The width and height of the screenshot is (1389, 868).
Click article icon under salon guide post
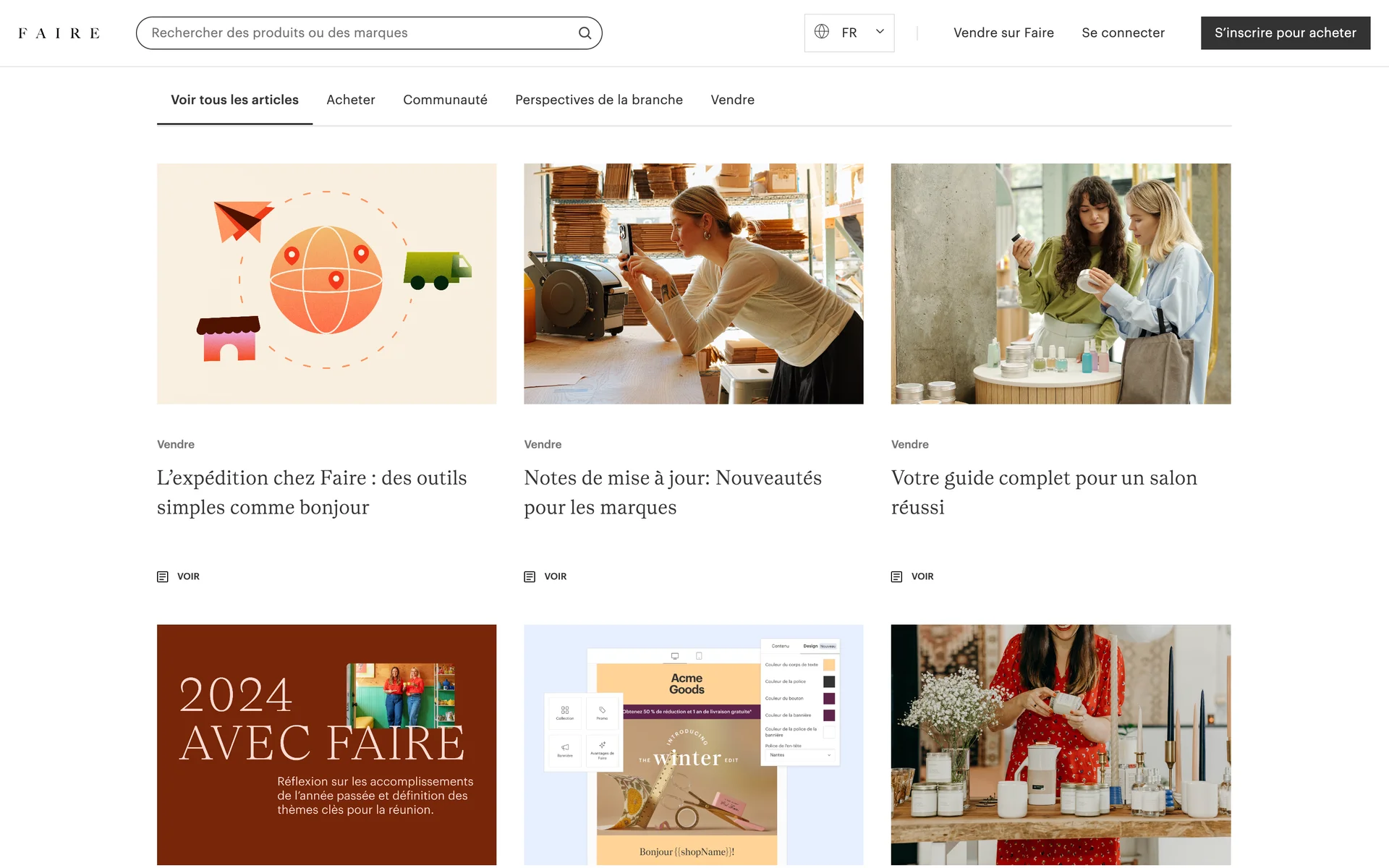click(896, 576)
